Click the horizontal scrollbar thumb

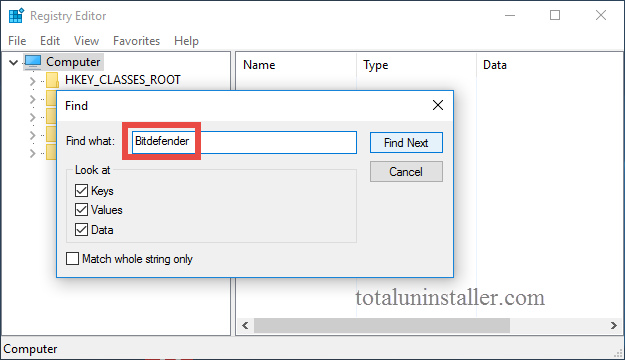point(382,326)
